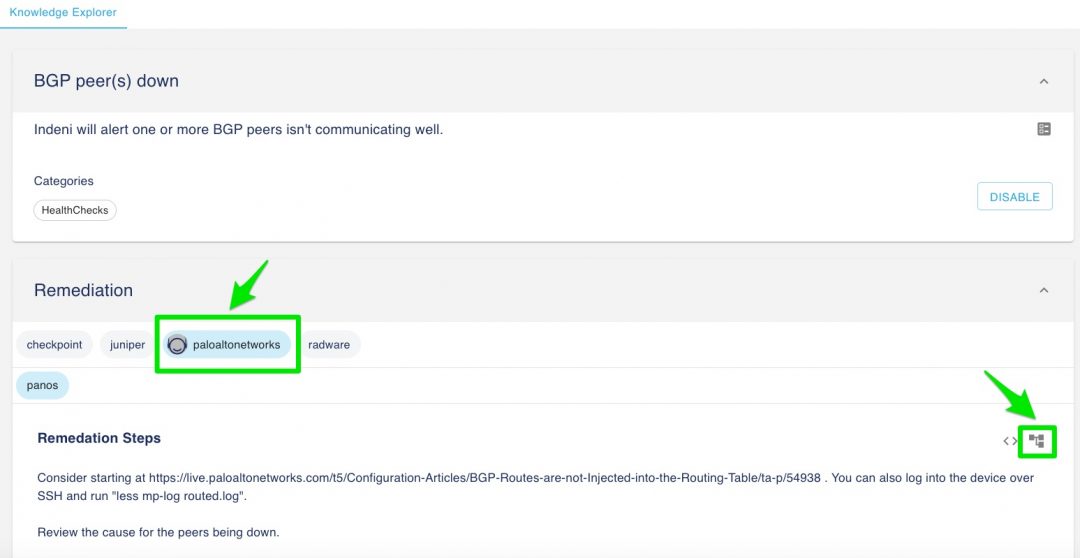Collapse the BGP peer(s) down panel

coord(1044,81)
